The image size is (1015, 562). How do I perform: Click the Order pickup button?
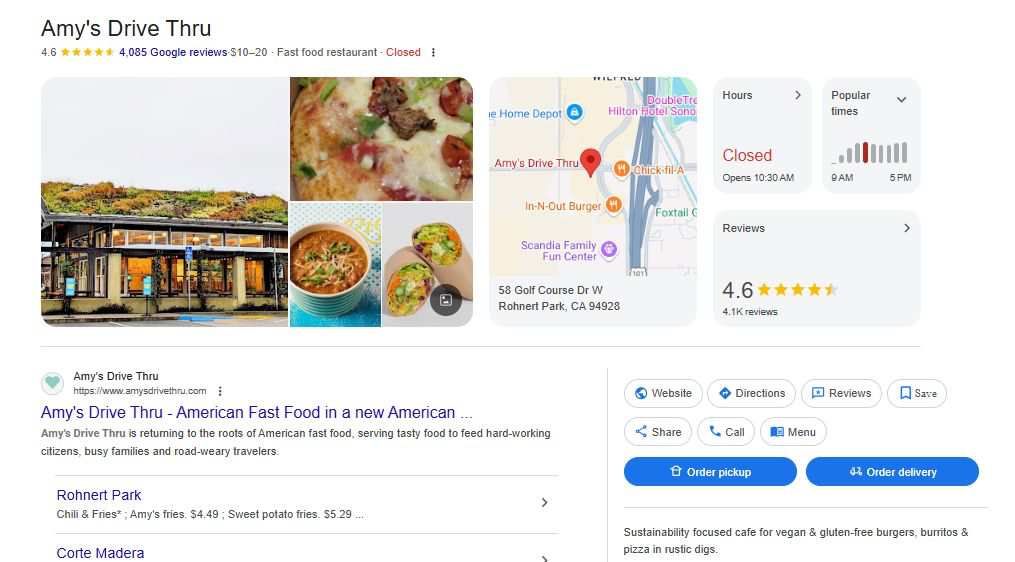coord(710,472)
